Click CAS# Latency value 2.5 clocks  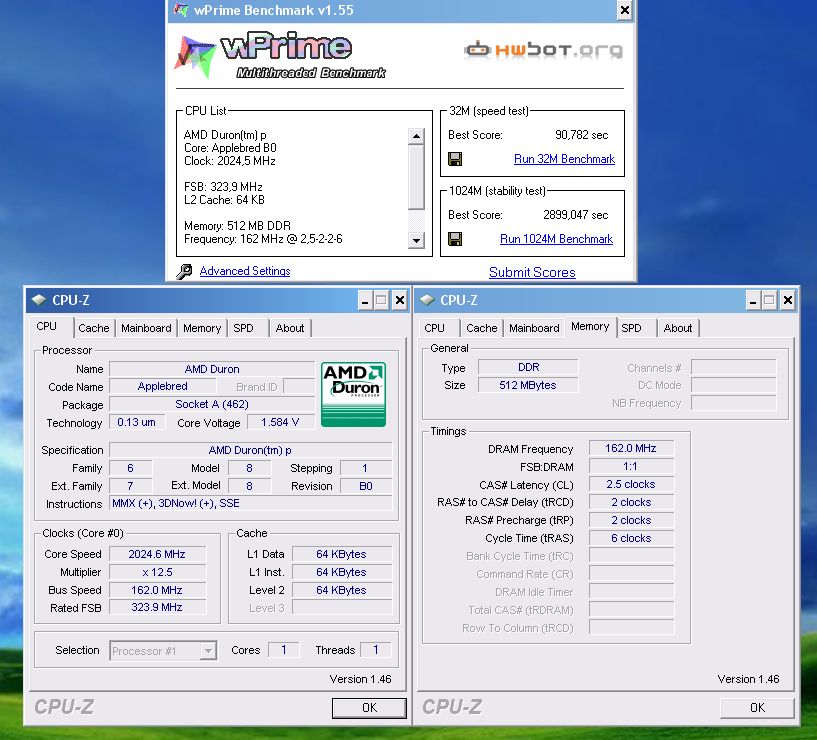tap(631, 484)
